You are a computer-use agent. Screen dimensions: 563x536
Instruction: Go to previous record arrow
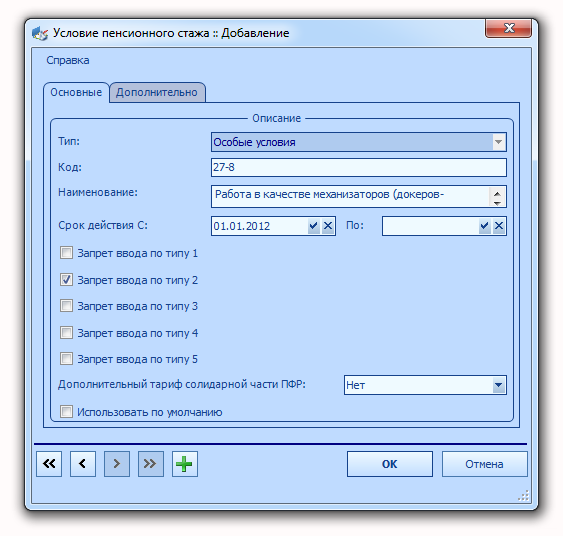(x=83, y=463)
